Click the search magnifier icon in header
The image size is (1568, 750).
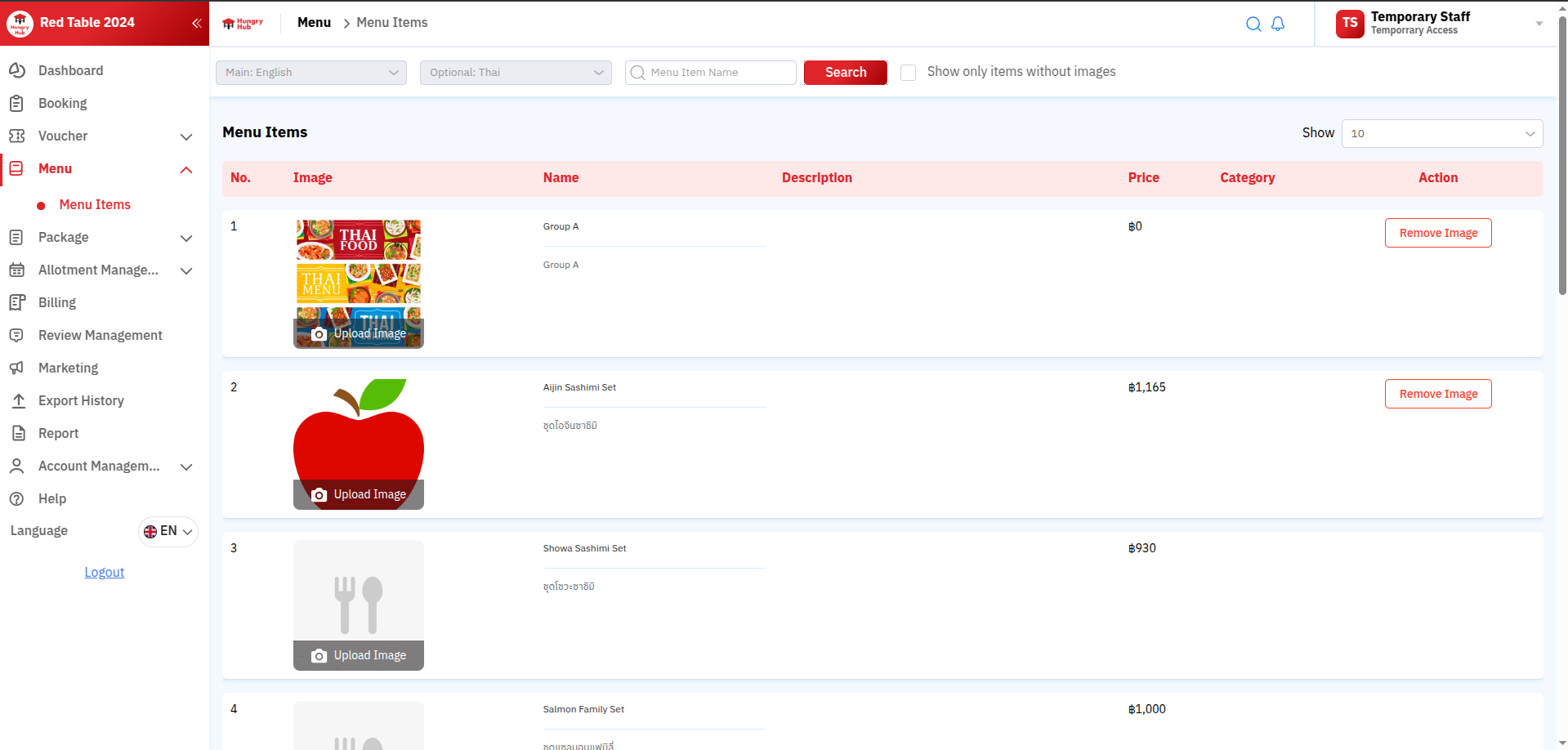pos(1253,24)
